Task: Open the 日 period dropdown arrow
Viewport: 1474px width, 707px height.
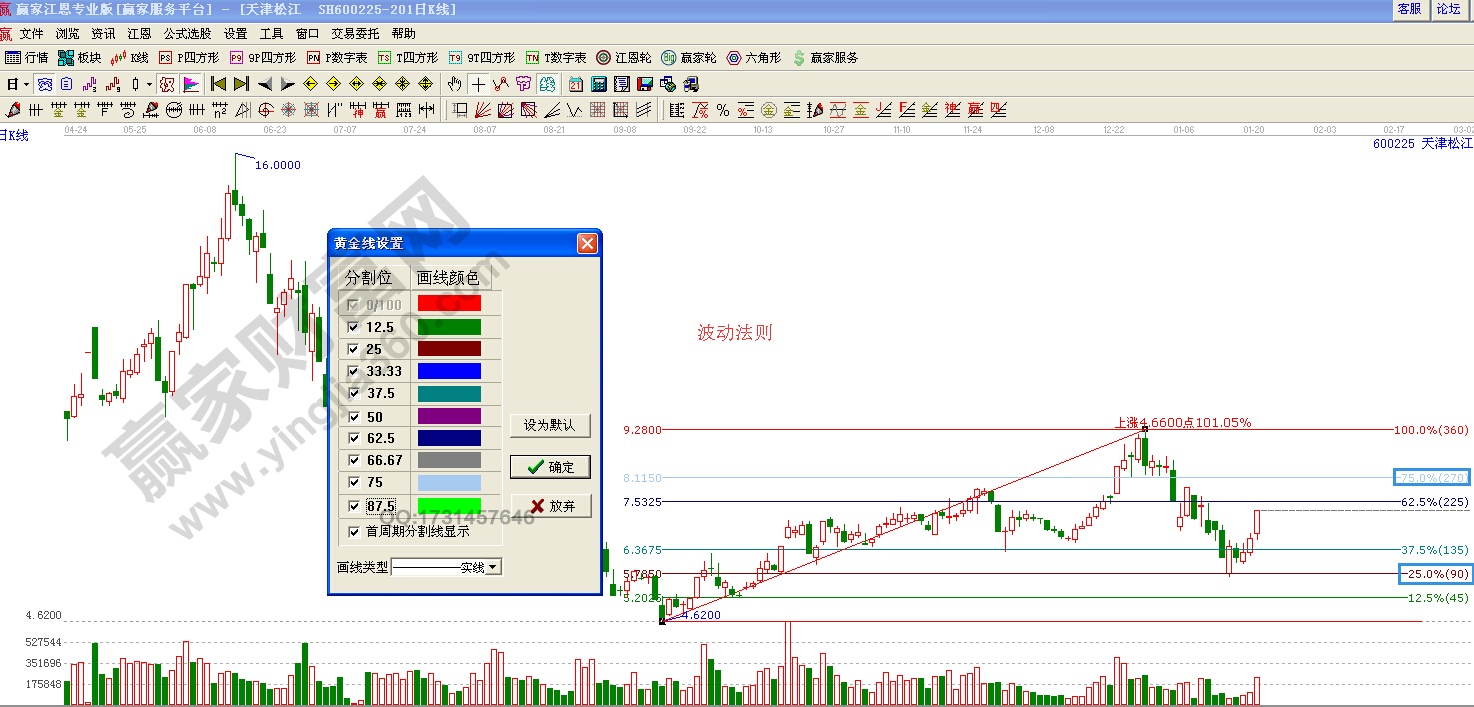Action: tap(26, 84)
